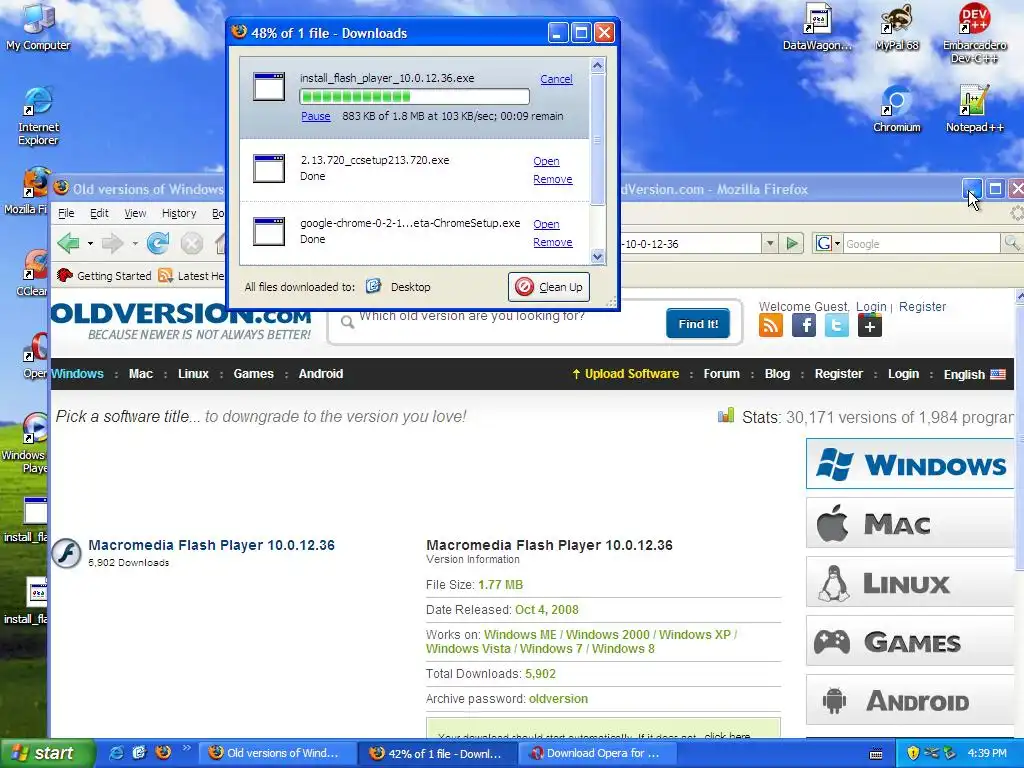Click Upload Software link
1024x768 pixels.
coord(626,374)
